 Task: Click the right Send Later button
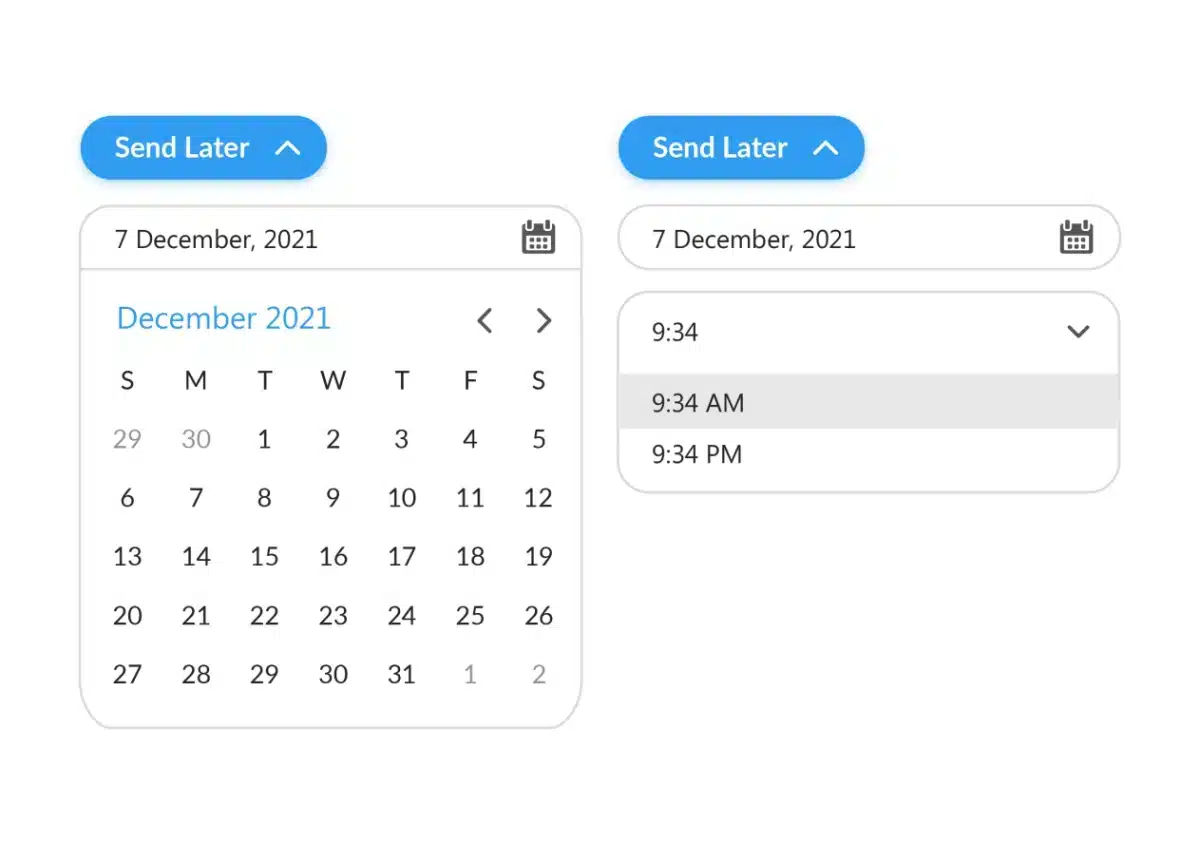741,148
